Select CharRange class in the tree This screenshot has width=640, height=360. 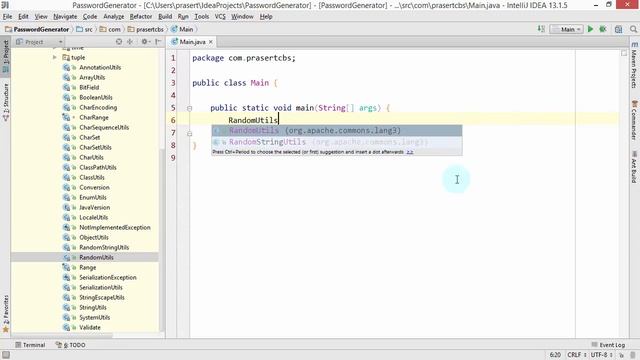click(94, 118)
